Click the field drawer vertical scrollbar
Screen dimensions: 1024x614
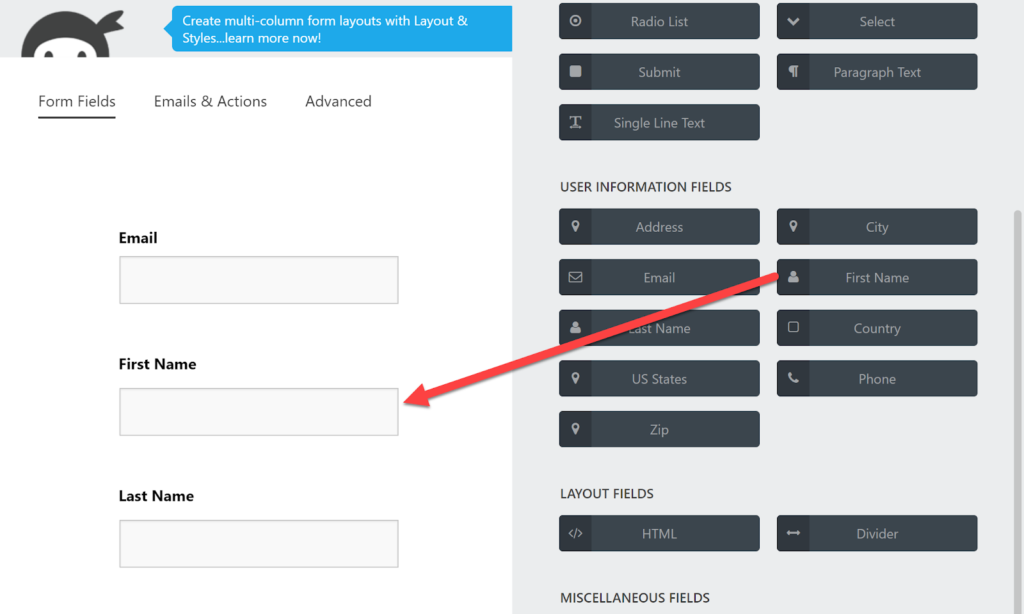coord(1017,412)
